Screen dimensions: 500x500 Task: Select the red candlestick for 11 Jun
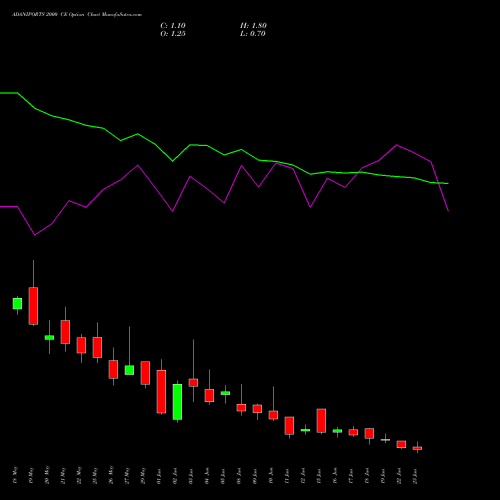coord(289,425)
